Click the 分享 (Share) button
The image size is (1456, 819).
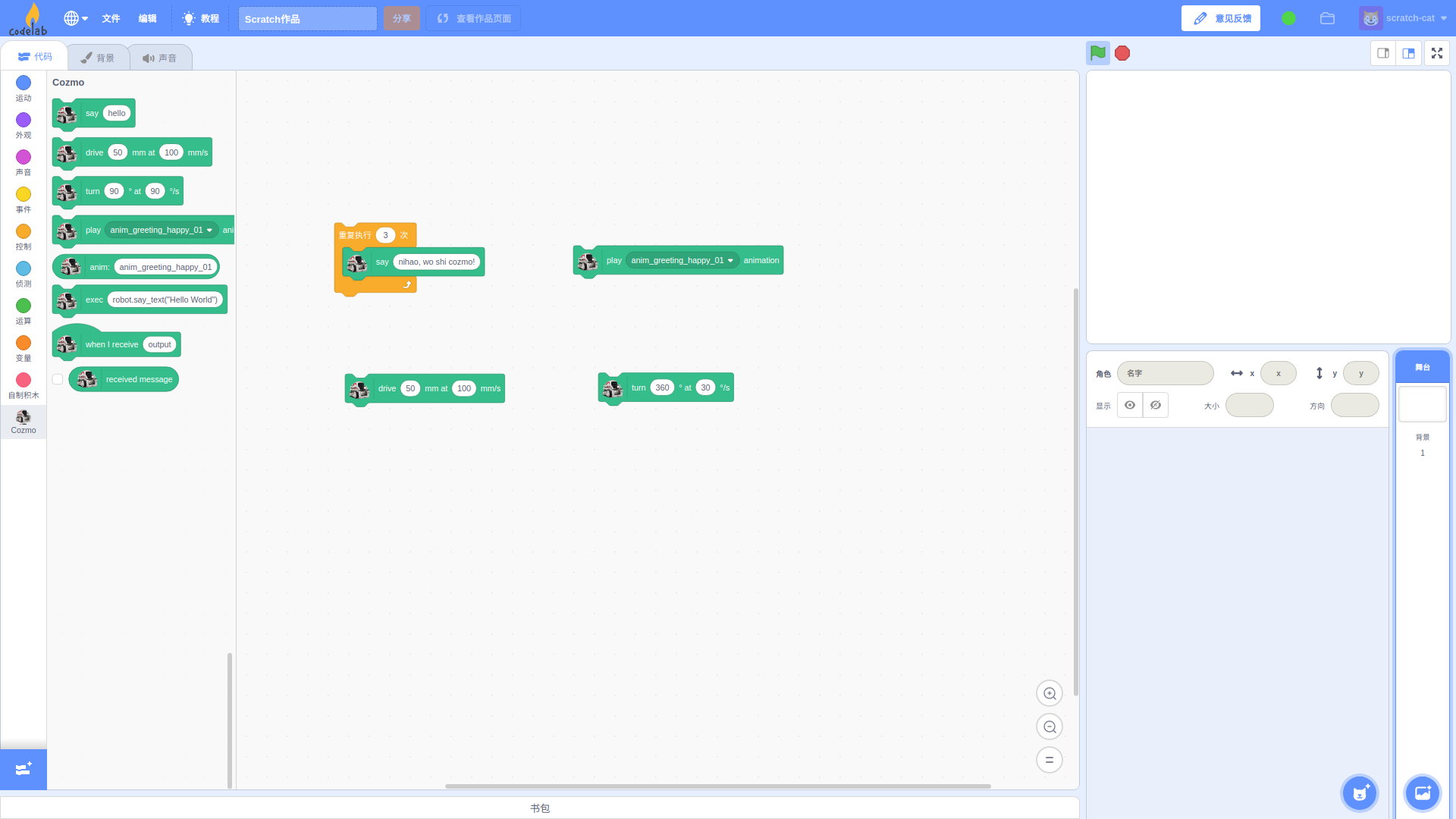[x=401, y=17]
